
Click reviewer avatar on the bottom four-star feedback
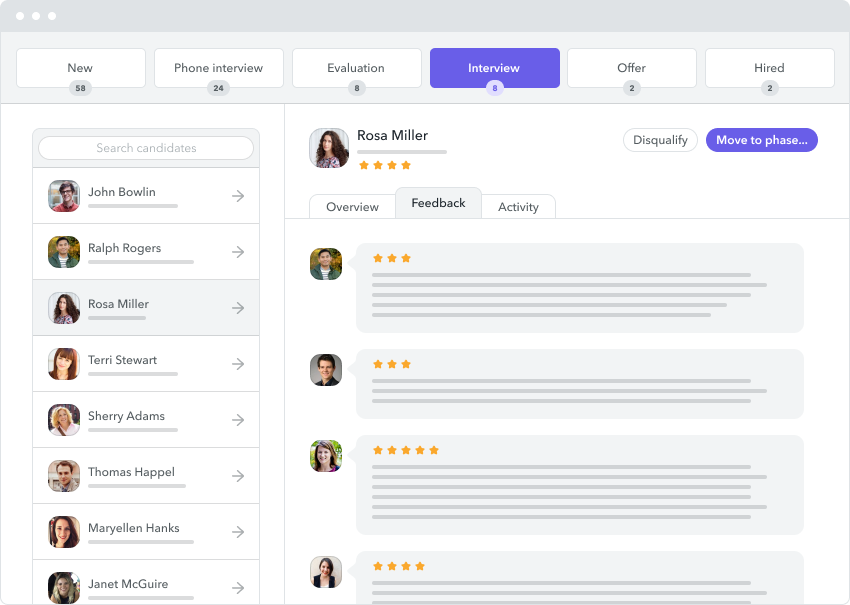coord(326,572)
